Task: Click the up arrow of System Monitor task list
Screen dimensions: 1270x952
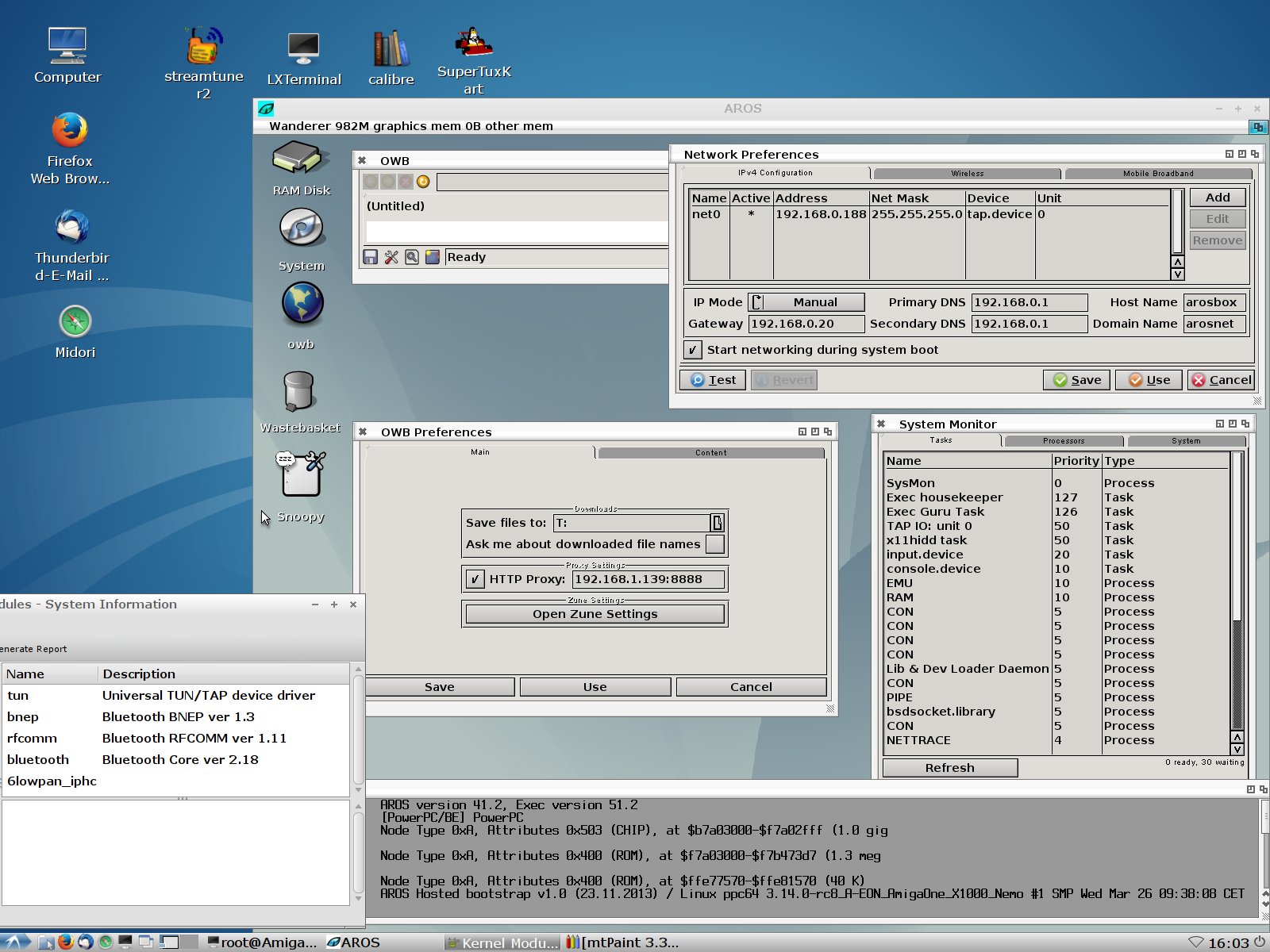Action: pyautogui.click(x=1237, y=737)
